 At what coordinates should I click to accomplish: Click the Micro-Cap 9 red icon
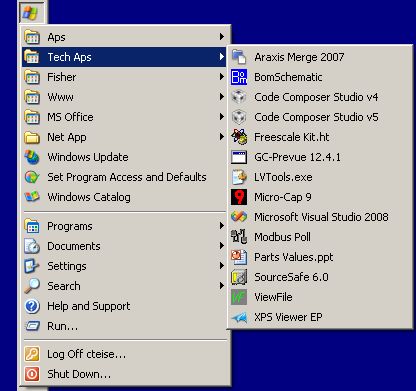click(x=239, y=197)
